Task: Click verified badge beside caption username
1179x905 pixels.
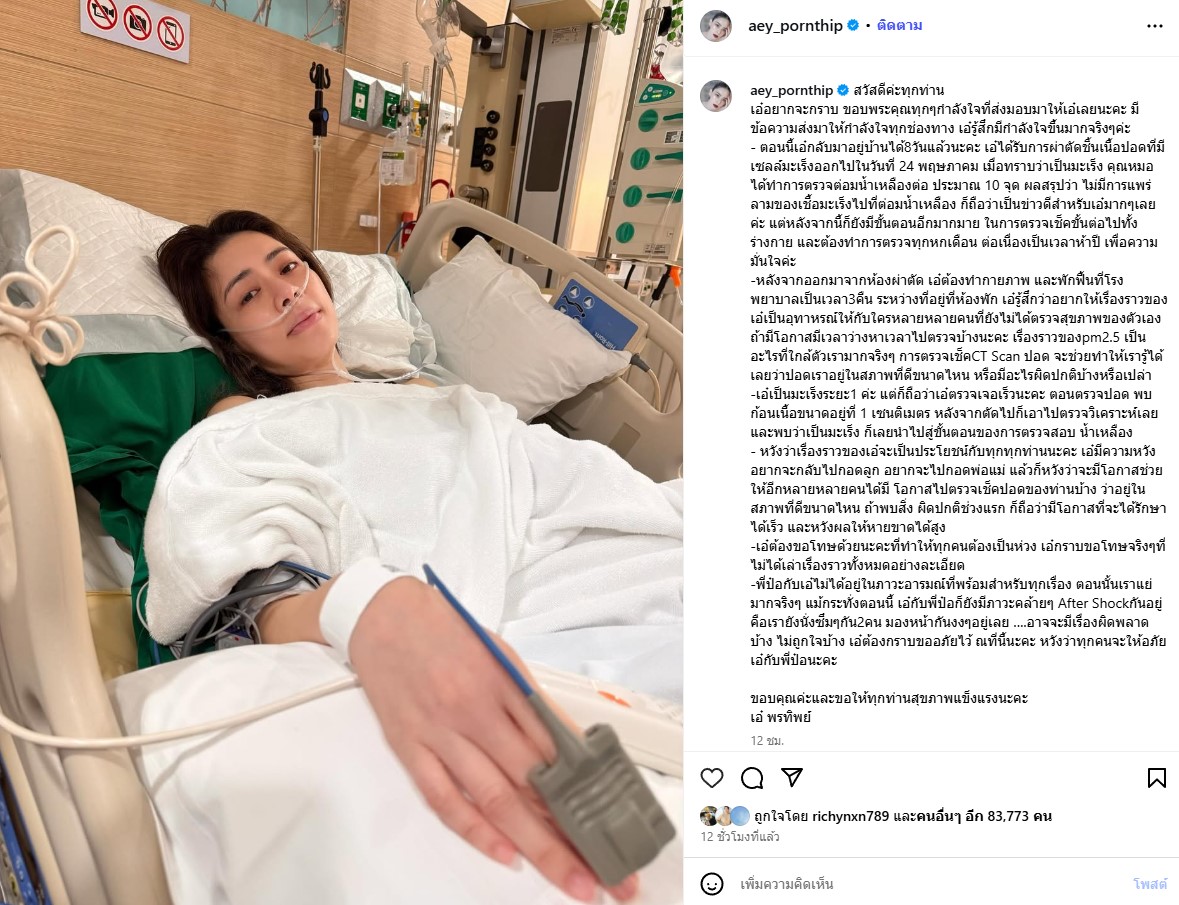Action: coord(843,90)
